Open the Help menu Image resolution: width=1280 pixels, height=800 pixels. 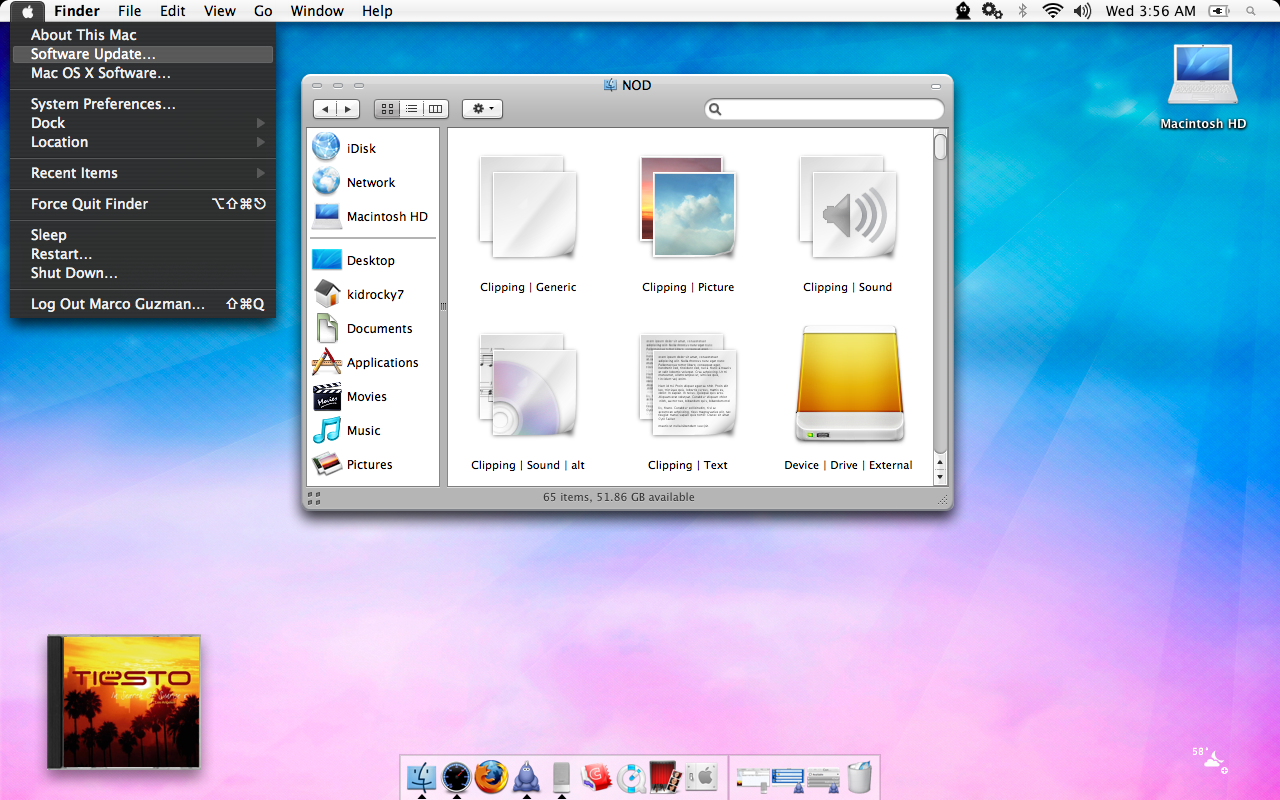tap(377, 11)
